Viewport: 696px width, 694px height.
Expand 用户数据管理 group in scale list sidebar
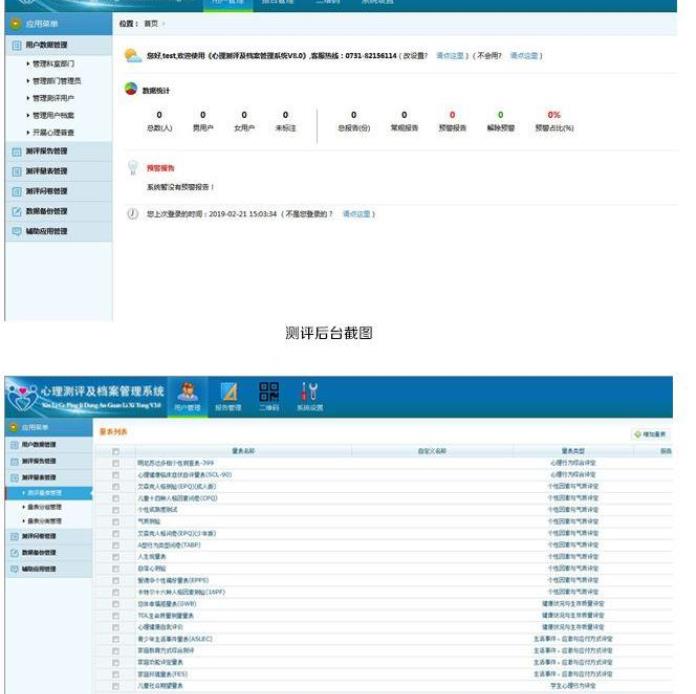tap(49, 444)
